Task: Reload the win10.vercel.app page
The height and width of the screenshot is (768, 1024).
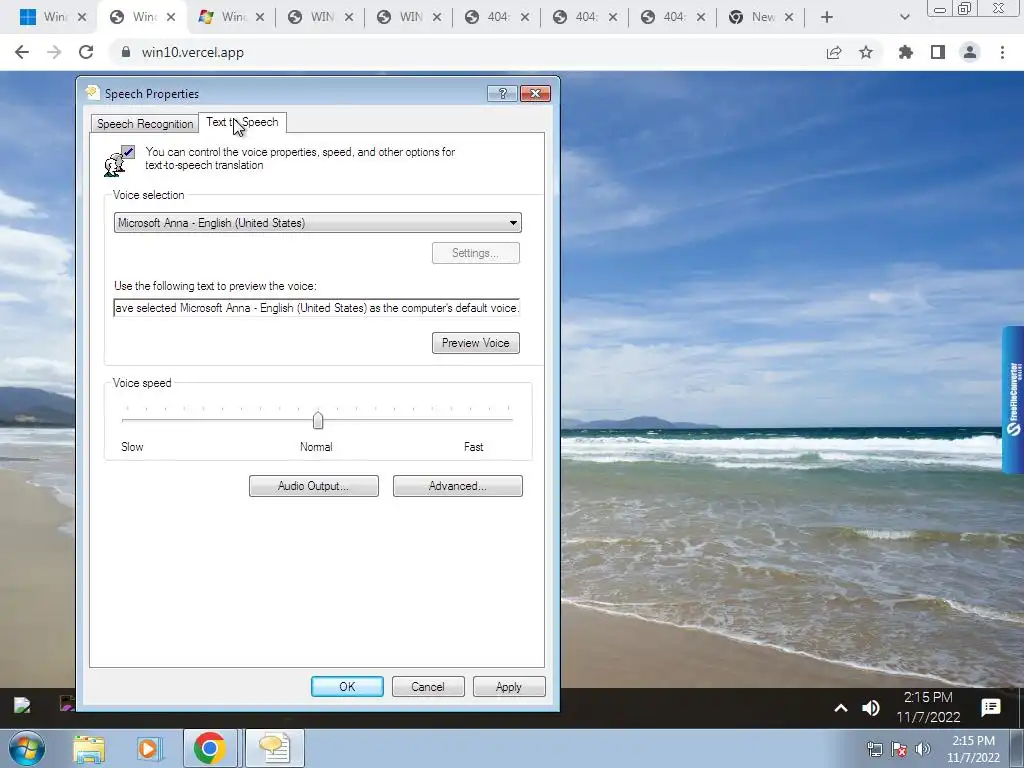Action: [x=86, y=52]
